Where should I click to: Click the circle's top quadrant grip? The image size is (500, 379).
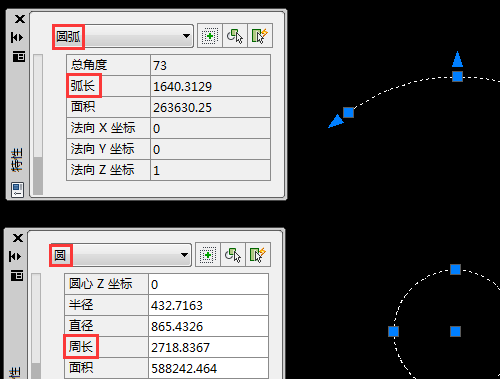tap(455, 269)
